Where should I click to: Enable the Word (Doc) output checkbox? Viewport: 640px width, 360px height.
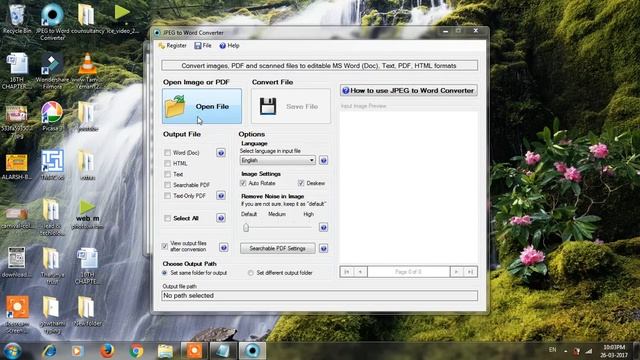point(167,153)
